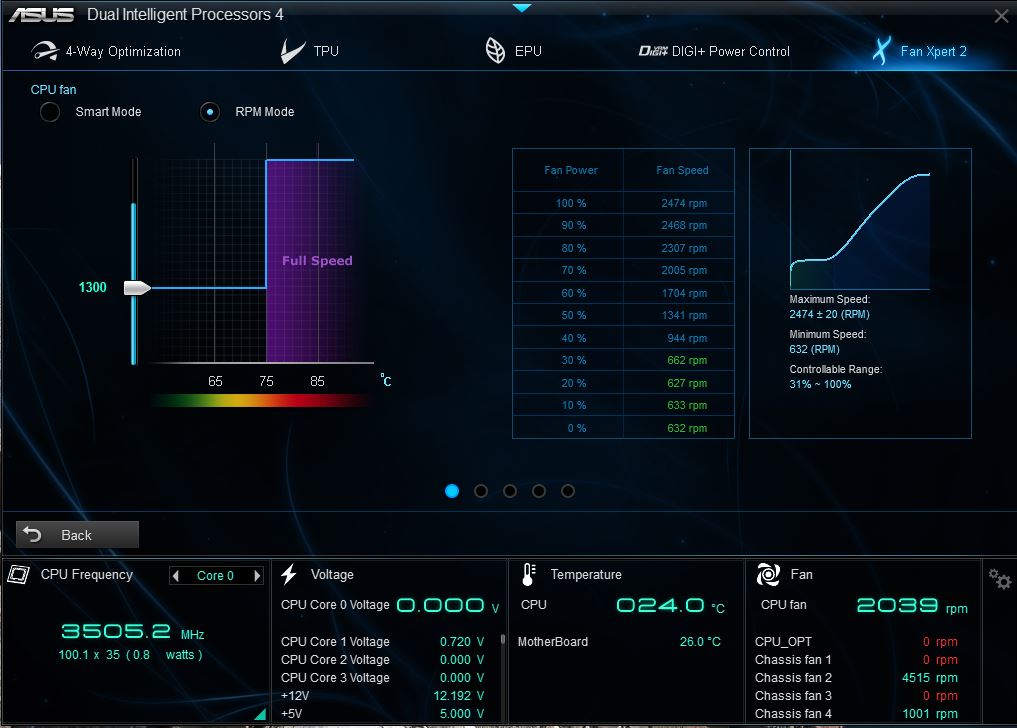The height and width of the screenshot is (728, 1017).
Task: Click the 'CPU Core 0 Voltage' label
Action: 335,605
